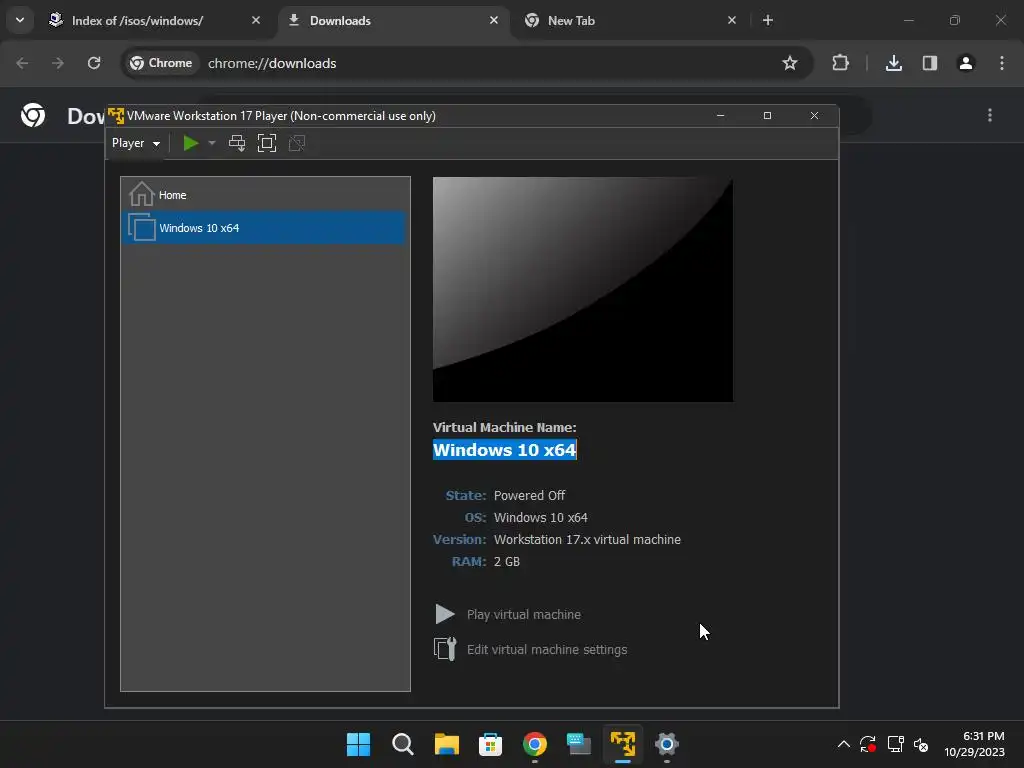Click the Unity mode toolbar icon
The width and height of the screenshot is (1024, 768).
click(296, 143)
